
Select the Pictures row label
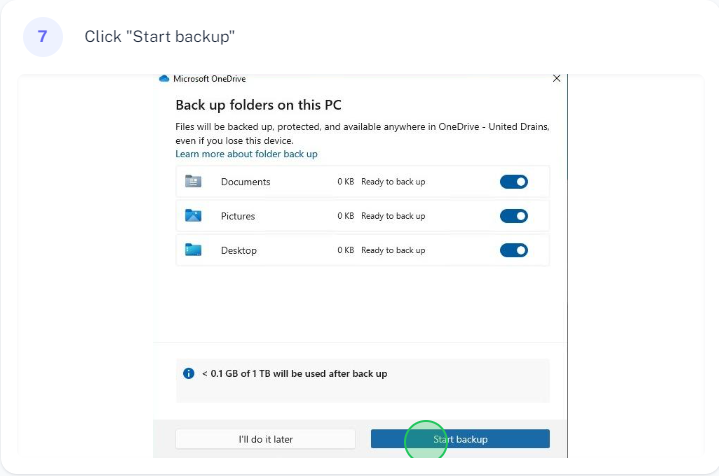click(238, 216)
